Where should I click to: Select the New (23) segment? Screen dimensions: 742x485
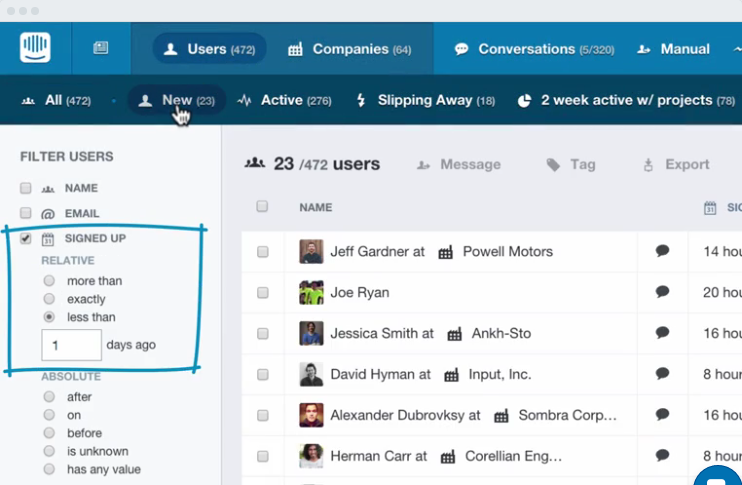tap(177, 100)
